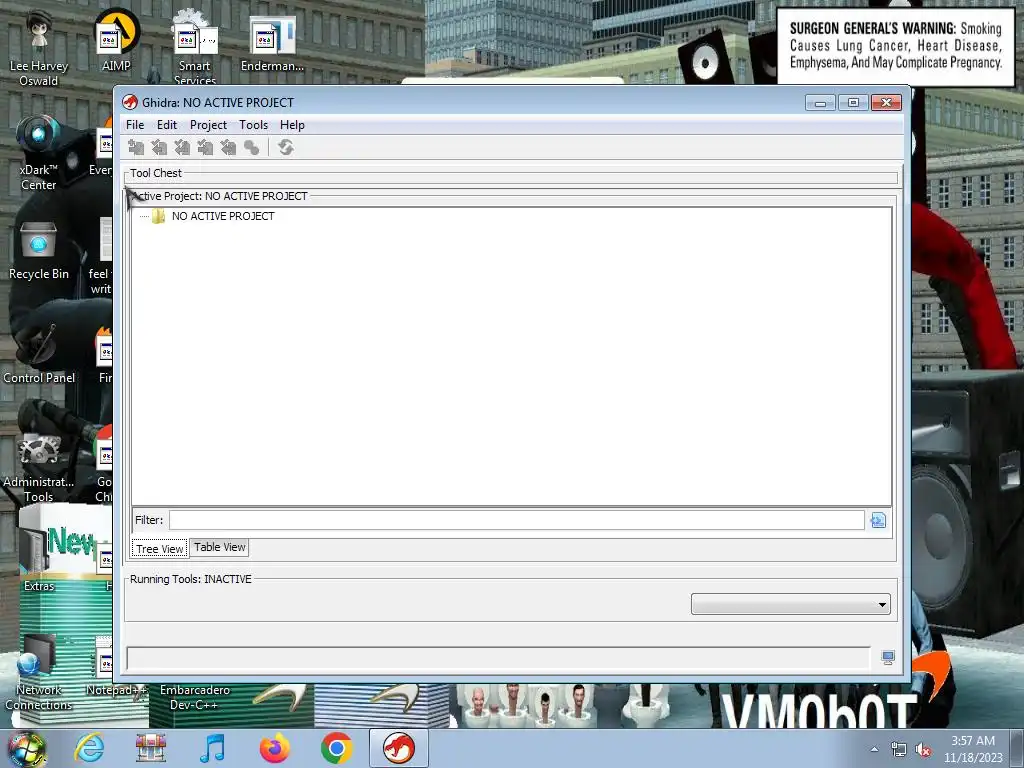This screenshot has width=1024, height=768.
Task: Select the Recycle Bin desktop icon
Action: tap(39, 251)
